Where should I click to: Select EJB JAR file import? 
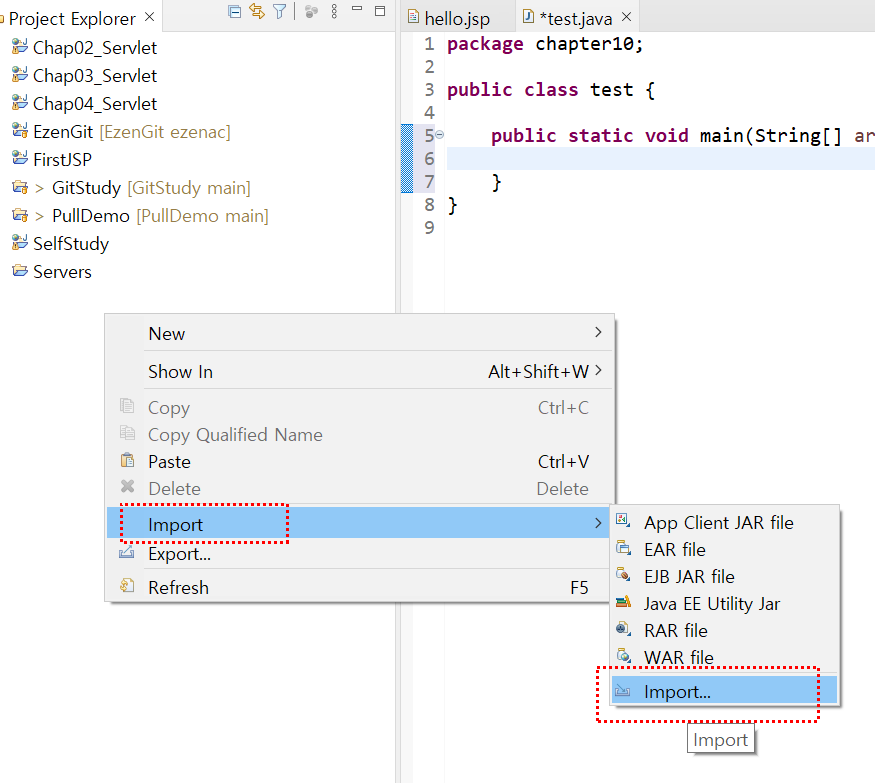click(724, 577)
